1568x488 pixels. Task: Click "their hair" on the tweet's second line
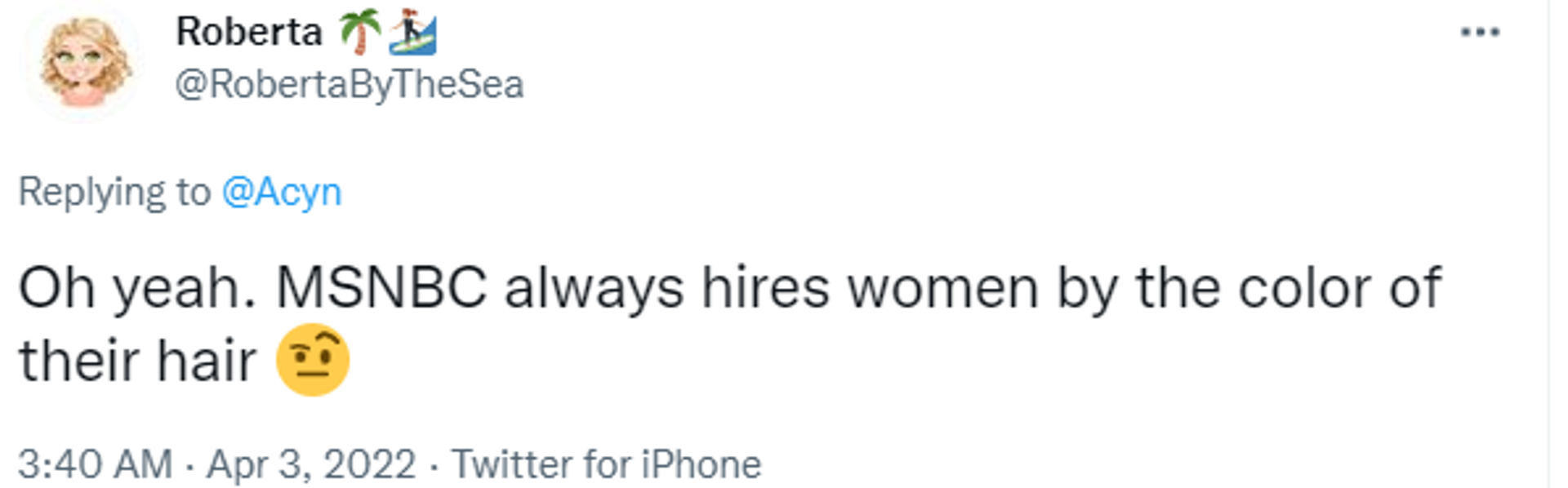pos(137,361)
